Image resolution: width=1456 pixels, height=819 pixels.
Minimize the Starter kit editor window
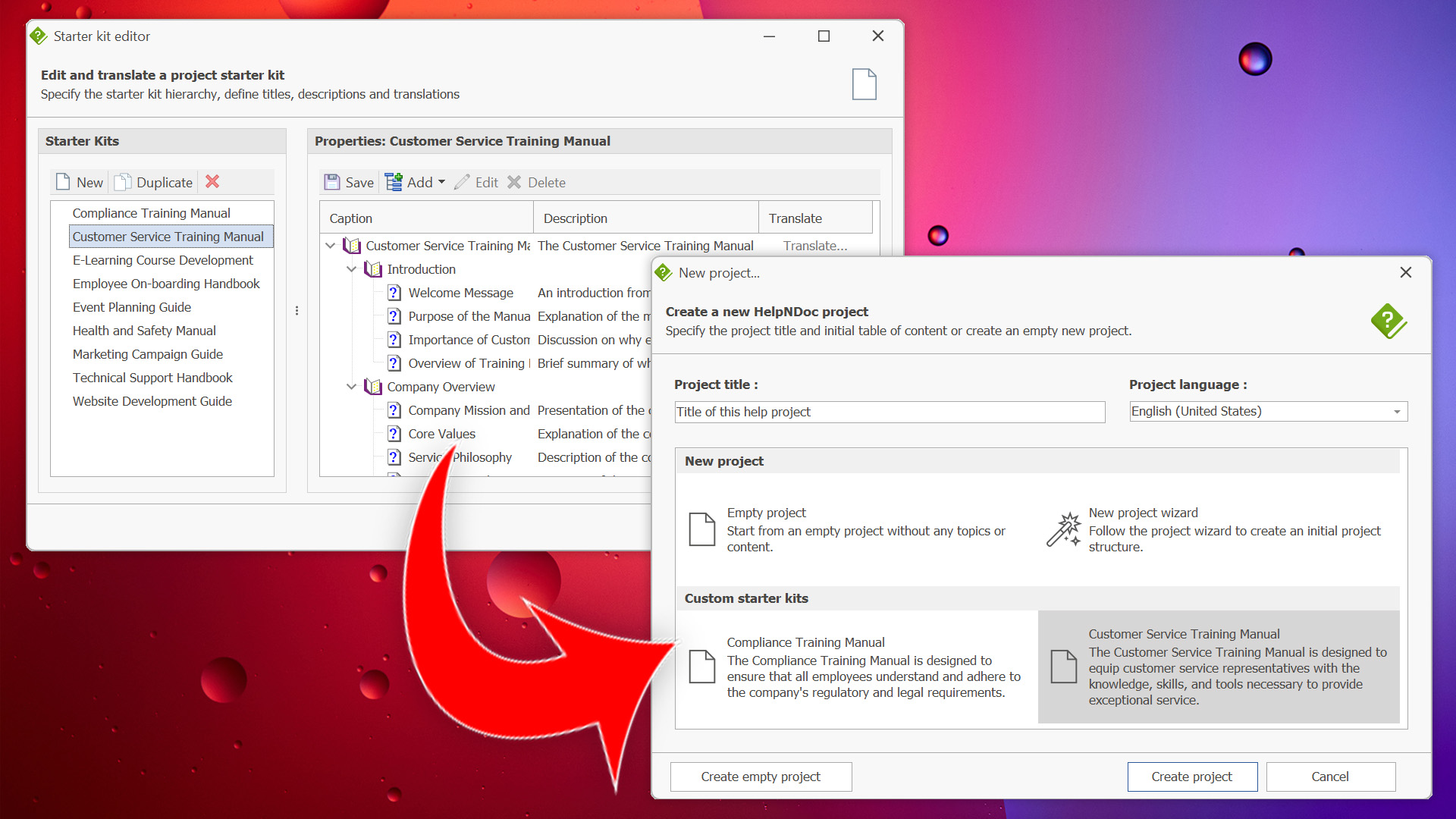click(x=769, y=36)
